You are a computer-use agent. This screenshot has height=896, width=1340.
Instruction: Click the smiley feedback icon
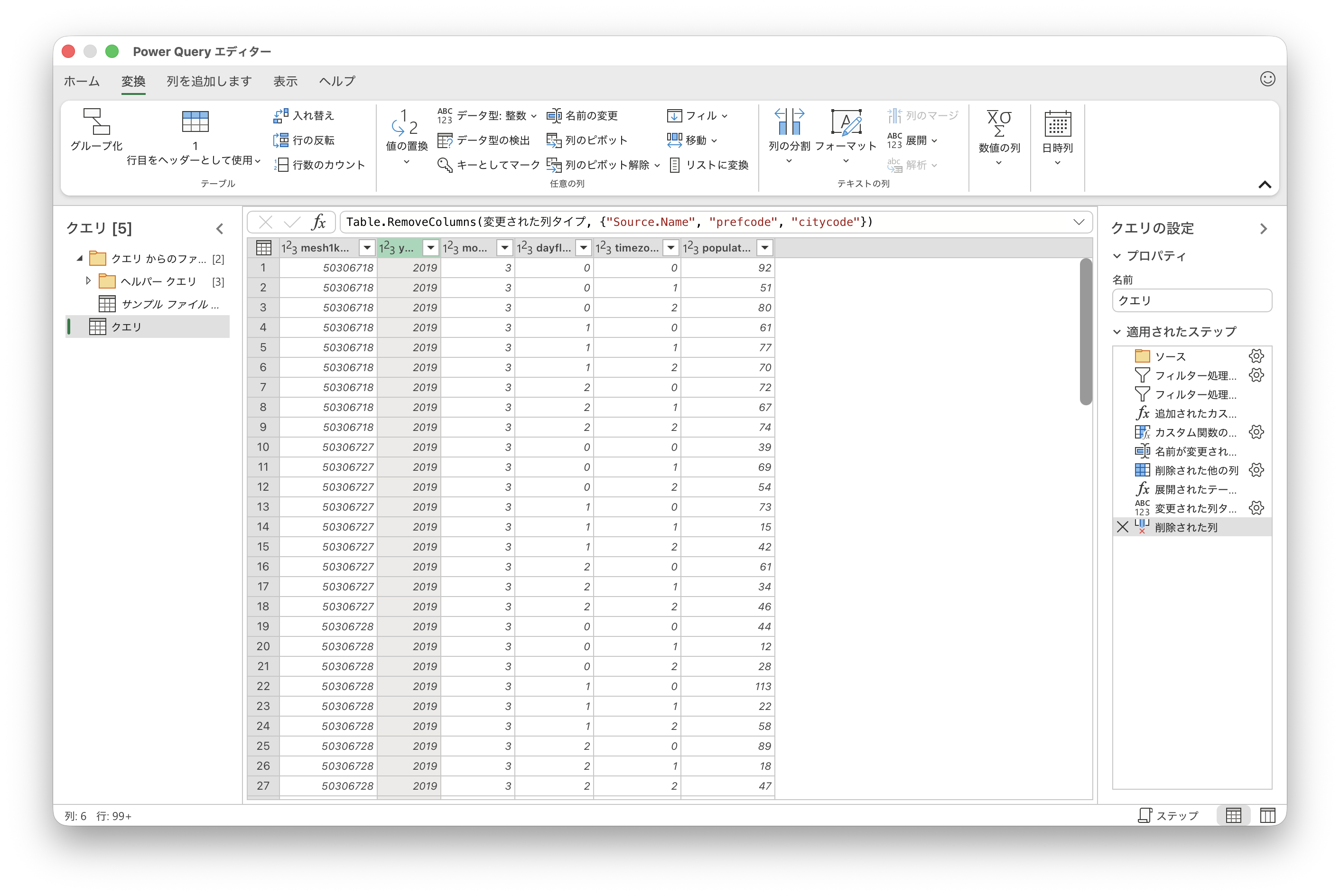pyautogui.click(x=1267, y=79)
